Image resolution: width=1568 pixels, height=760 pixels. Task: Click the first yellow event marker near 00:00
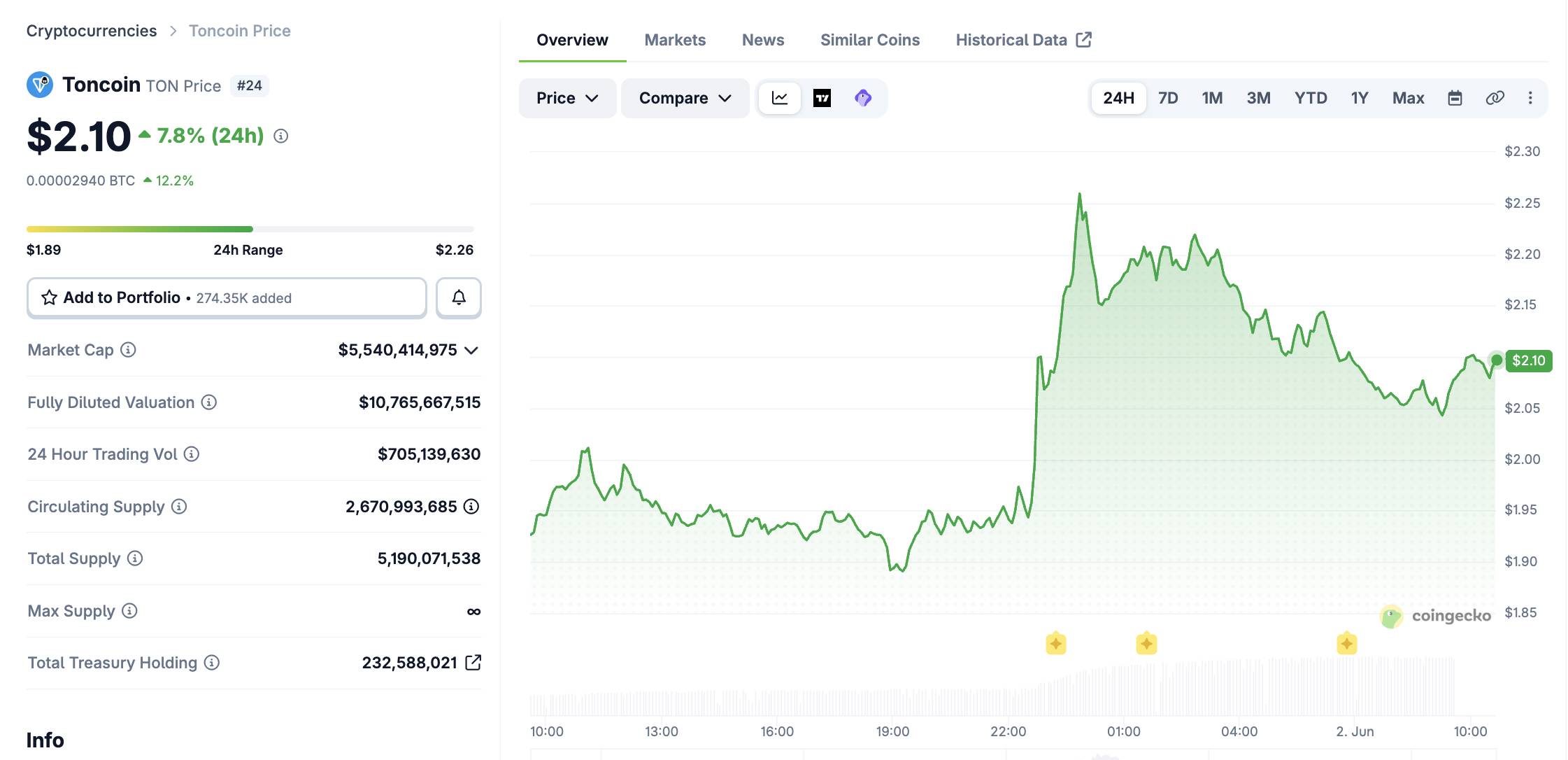tap(1056, 643)
